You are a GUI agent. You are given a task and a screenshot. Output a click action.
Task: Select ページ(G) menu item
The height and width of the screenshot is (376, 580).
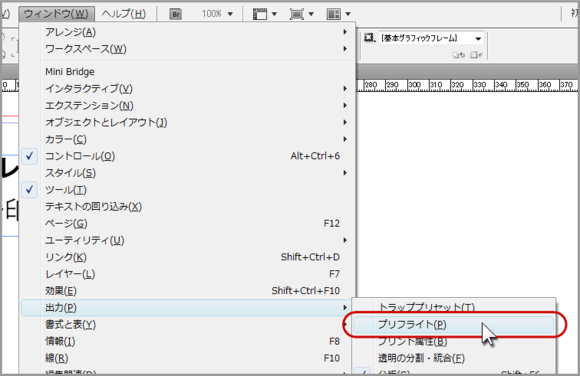tap(188, 224)
